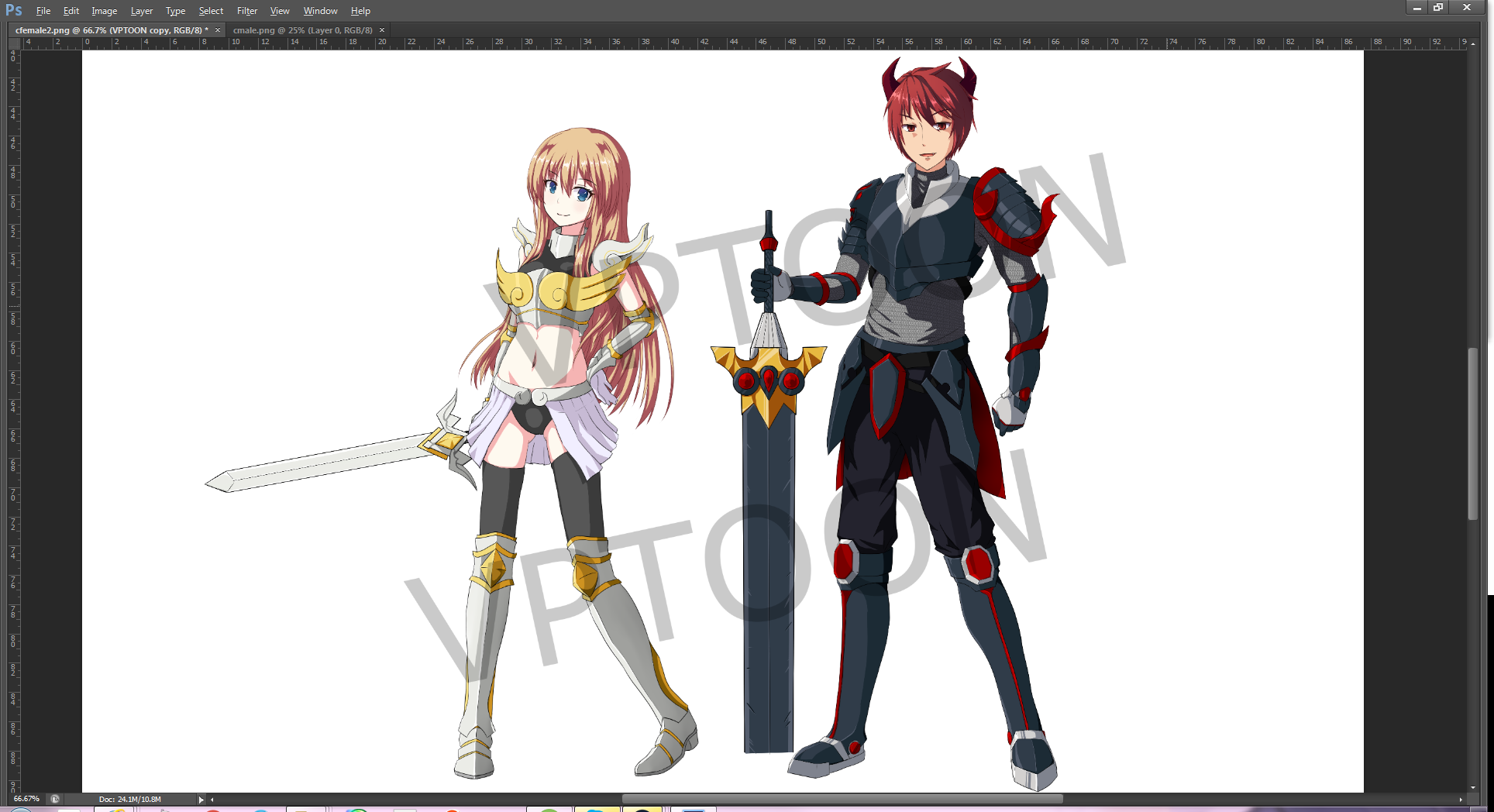1494x812 pixels.
Task: Open the Type menu
Action: 176,11
